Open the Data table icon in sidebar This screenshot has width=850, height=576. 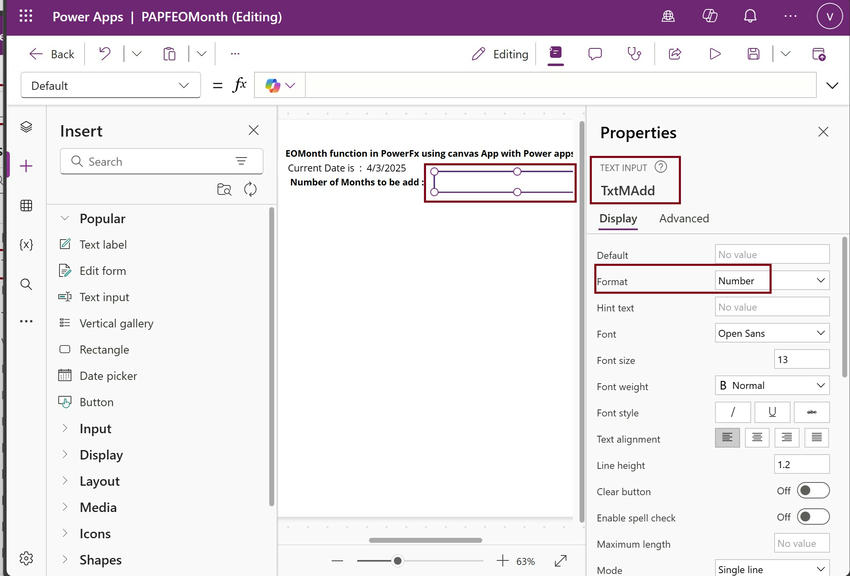pos(26,205)
